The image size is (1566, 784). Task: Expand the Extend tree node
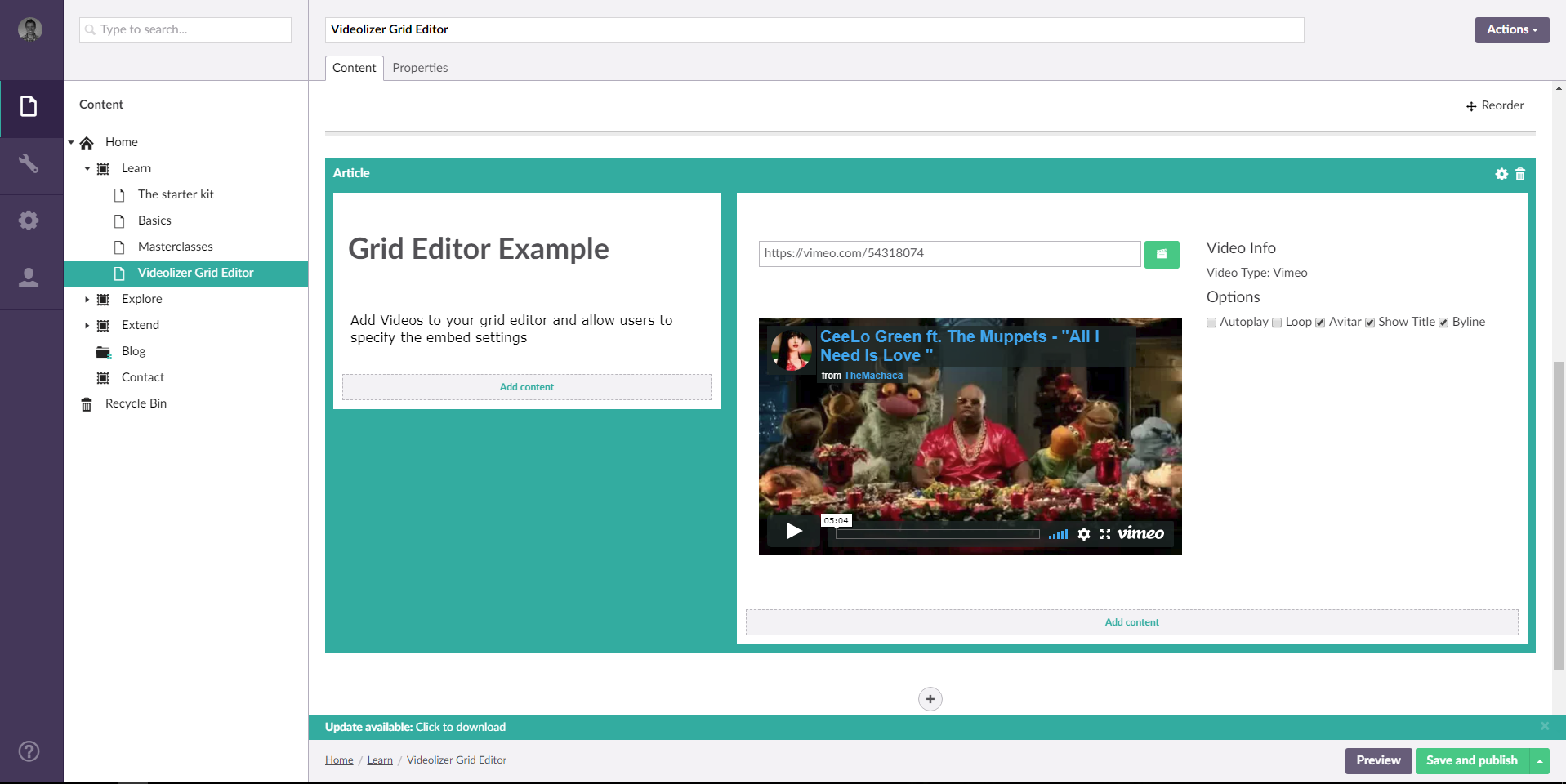pos(87,325)
